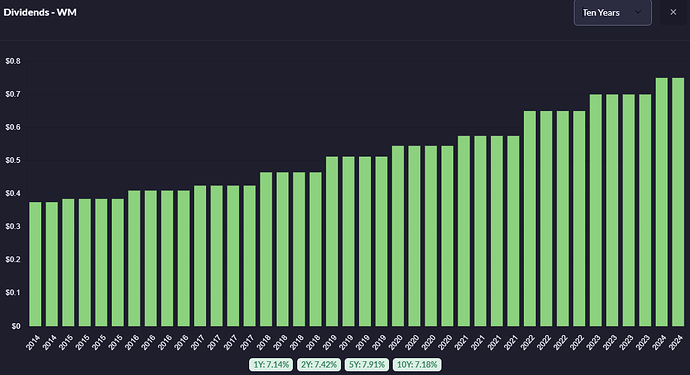
Task: Click the 1Y: 7.14% growth badge
Action: (271, 364)
